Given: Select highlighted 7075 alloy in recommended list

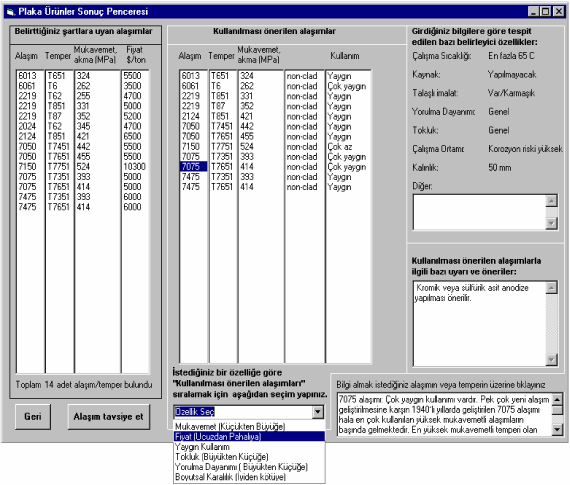Looking at the screenshot, I should 193,167.
